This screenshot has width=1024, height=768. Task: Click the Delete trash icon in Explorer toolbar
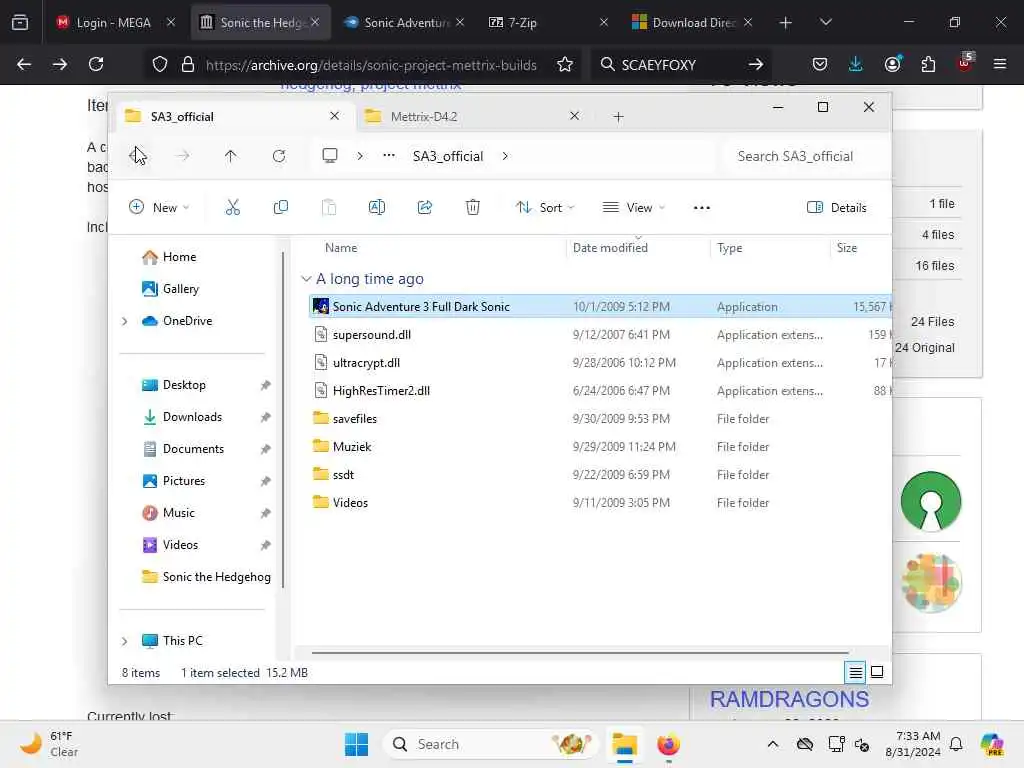[473, 208]
